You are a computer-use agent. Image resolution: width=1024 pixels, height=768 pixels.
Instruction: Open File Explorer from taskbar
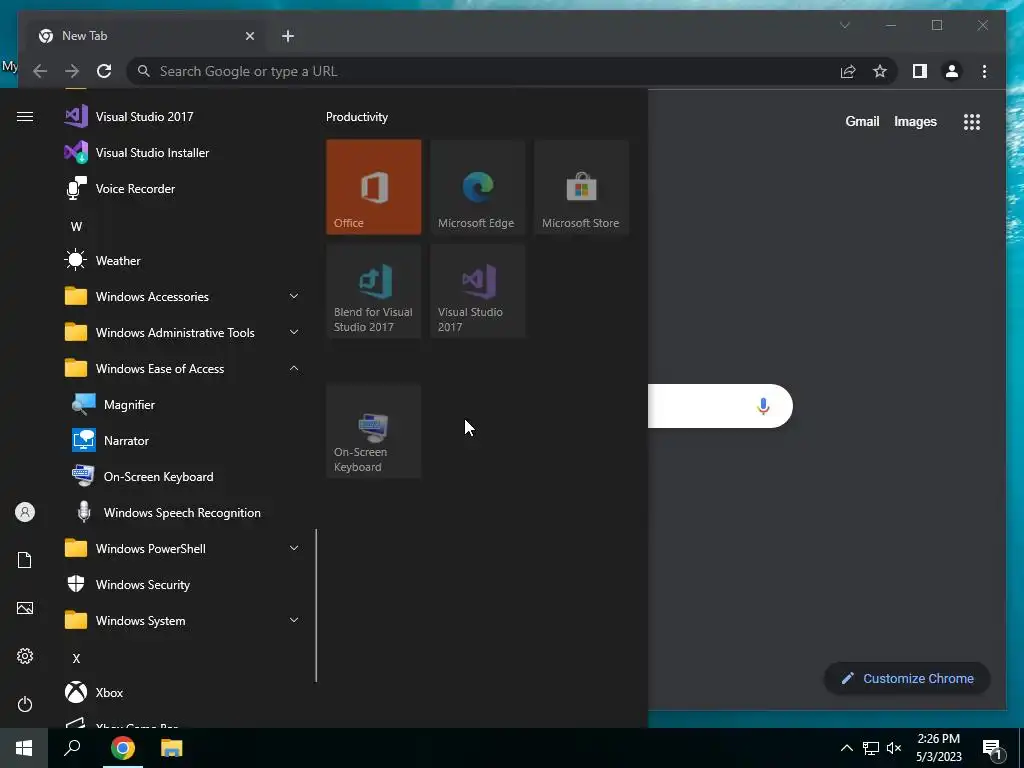coord(172,748)
